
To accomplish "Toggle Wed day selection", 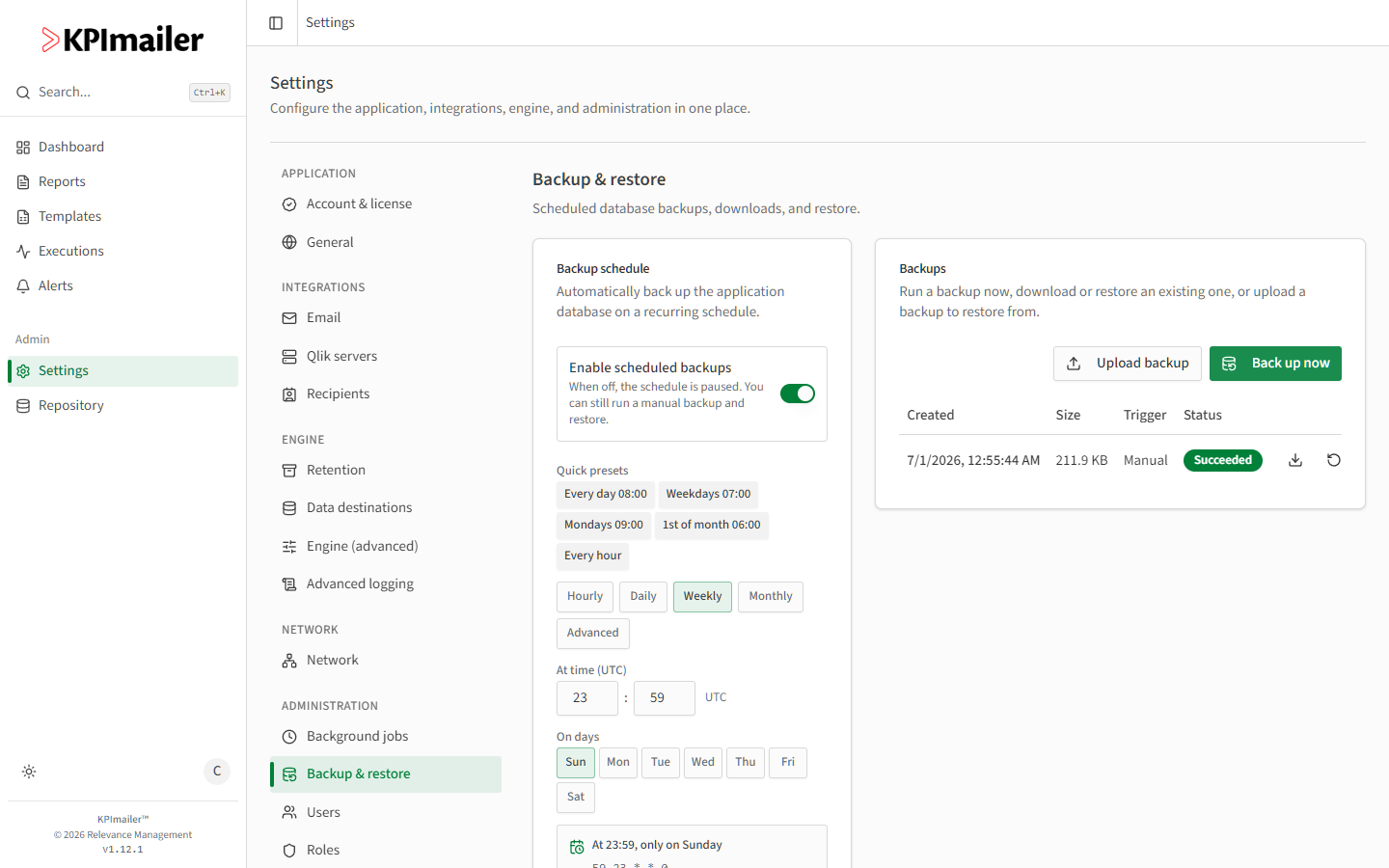I will [703, 763].
